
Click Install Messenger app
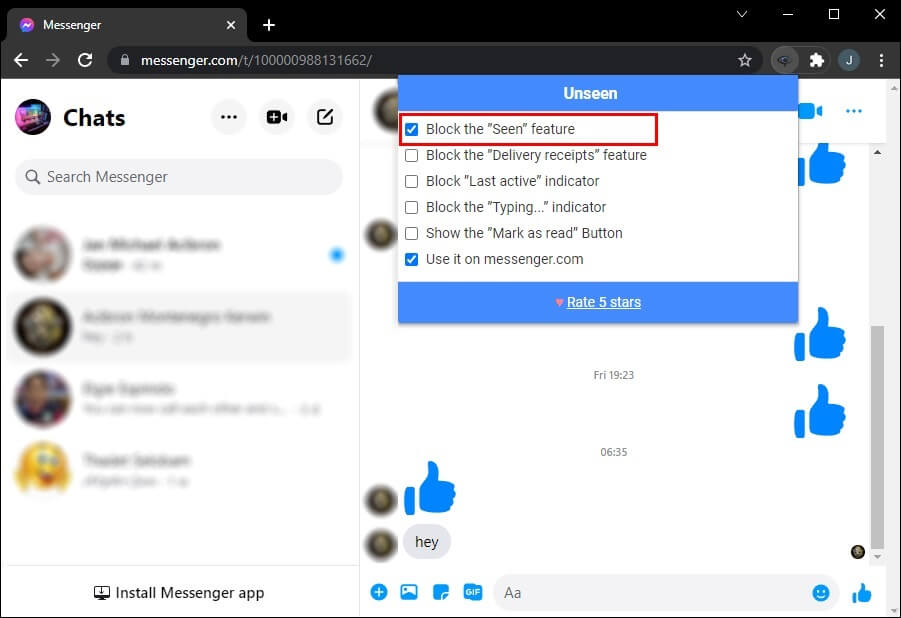click(x=179, y=593)
